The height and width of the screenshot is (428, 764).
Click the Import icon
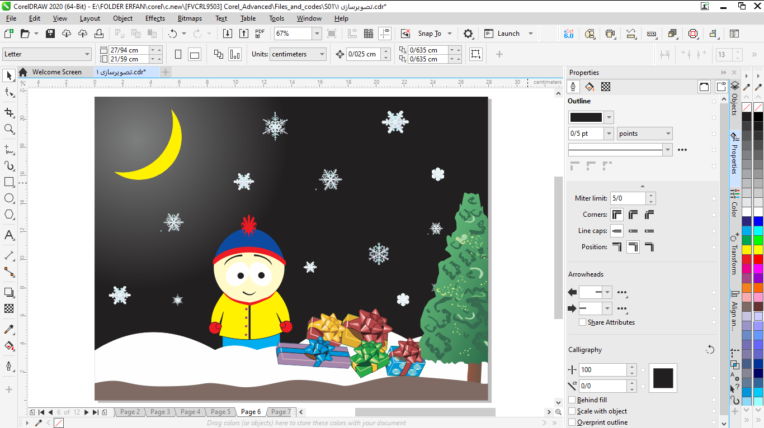click(x=227, y=34)
